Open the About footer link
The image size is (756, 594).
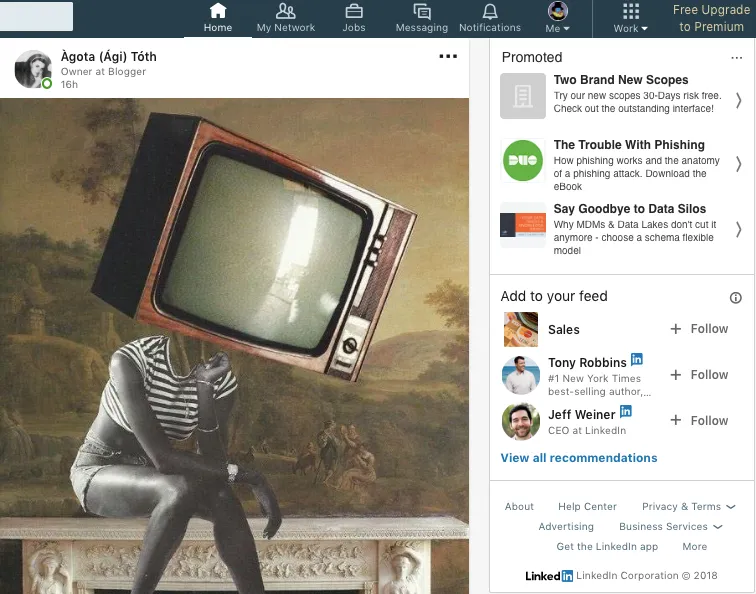[519, 506]
